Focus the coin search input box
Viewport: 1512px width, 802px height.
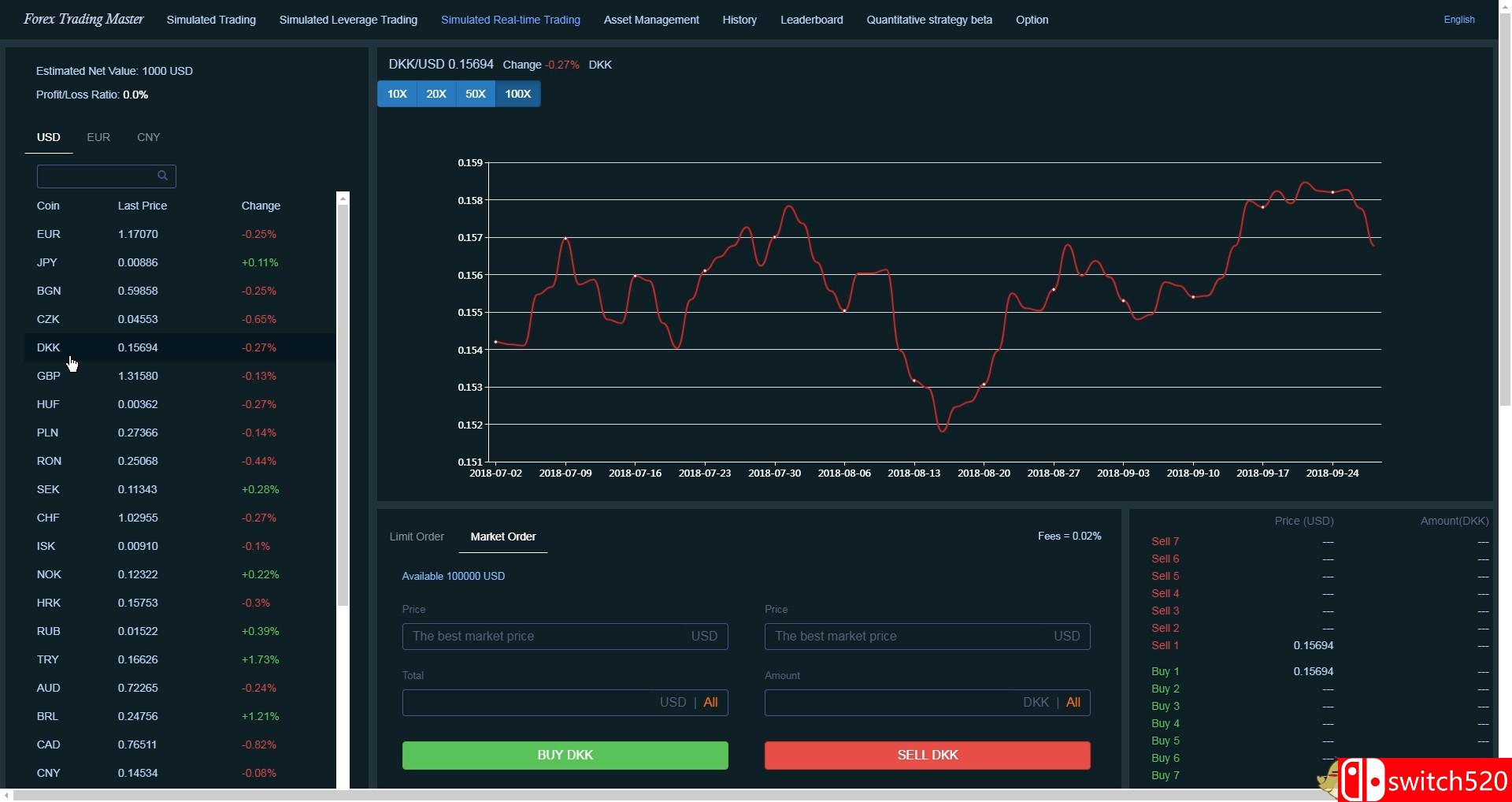click(96, 176)
